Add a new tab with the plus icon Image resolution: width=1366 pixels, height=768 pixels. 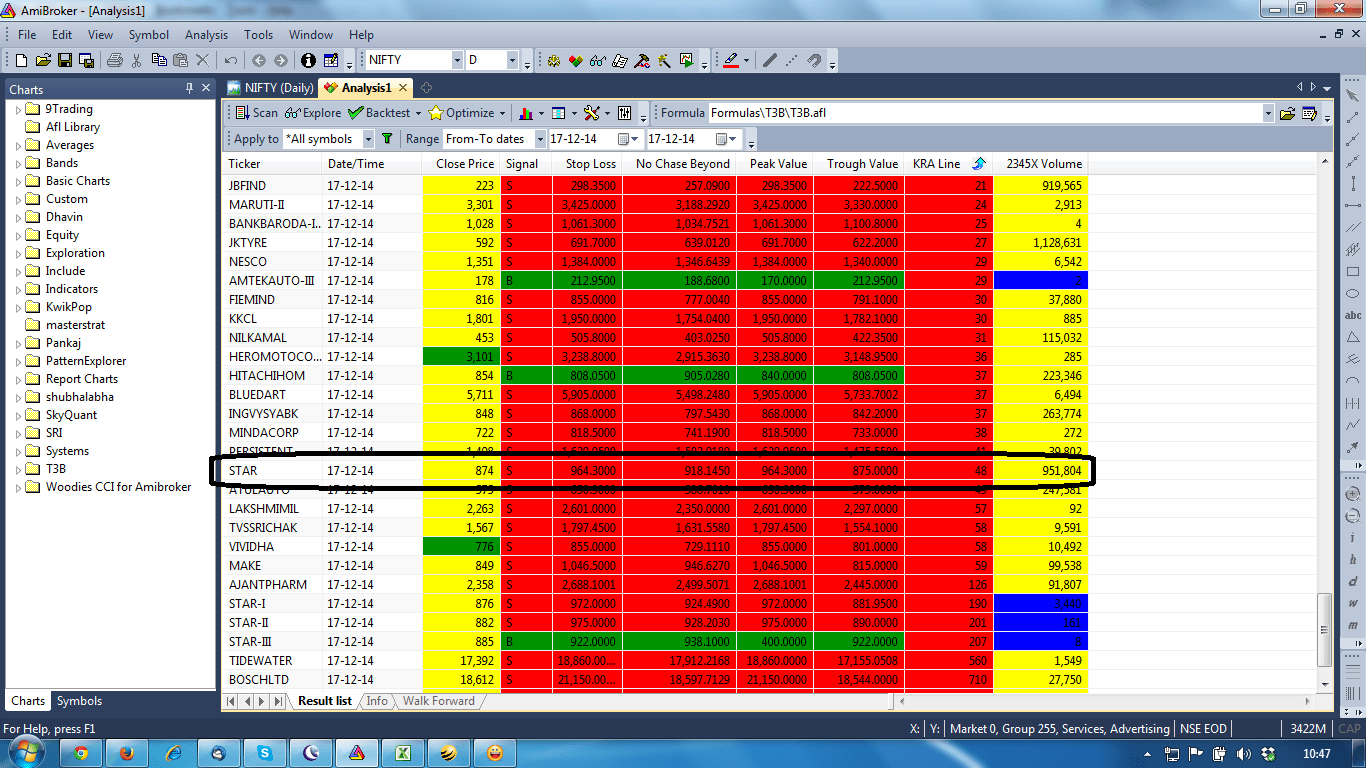[x=427, y=88]
